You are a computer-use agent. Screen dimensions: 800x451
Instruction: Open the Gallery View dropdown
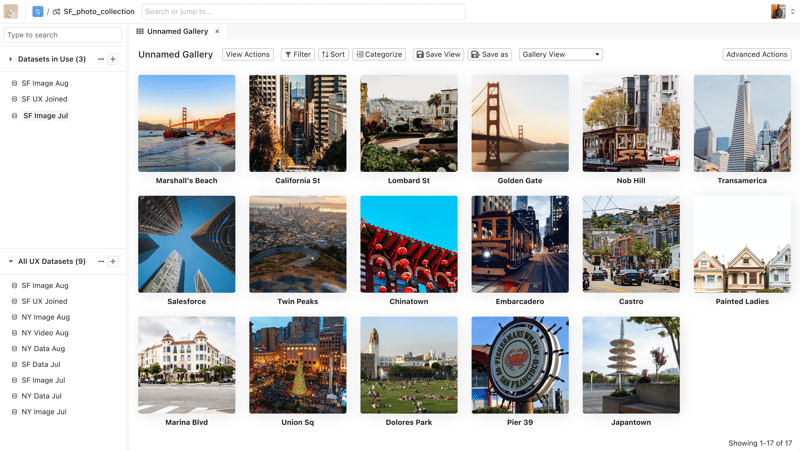click(560, 54)
